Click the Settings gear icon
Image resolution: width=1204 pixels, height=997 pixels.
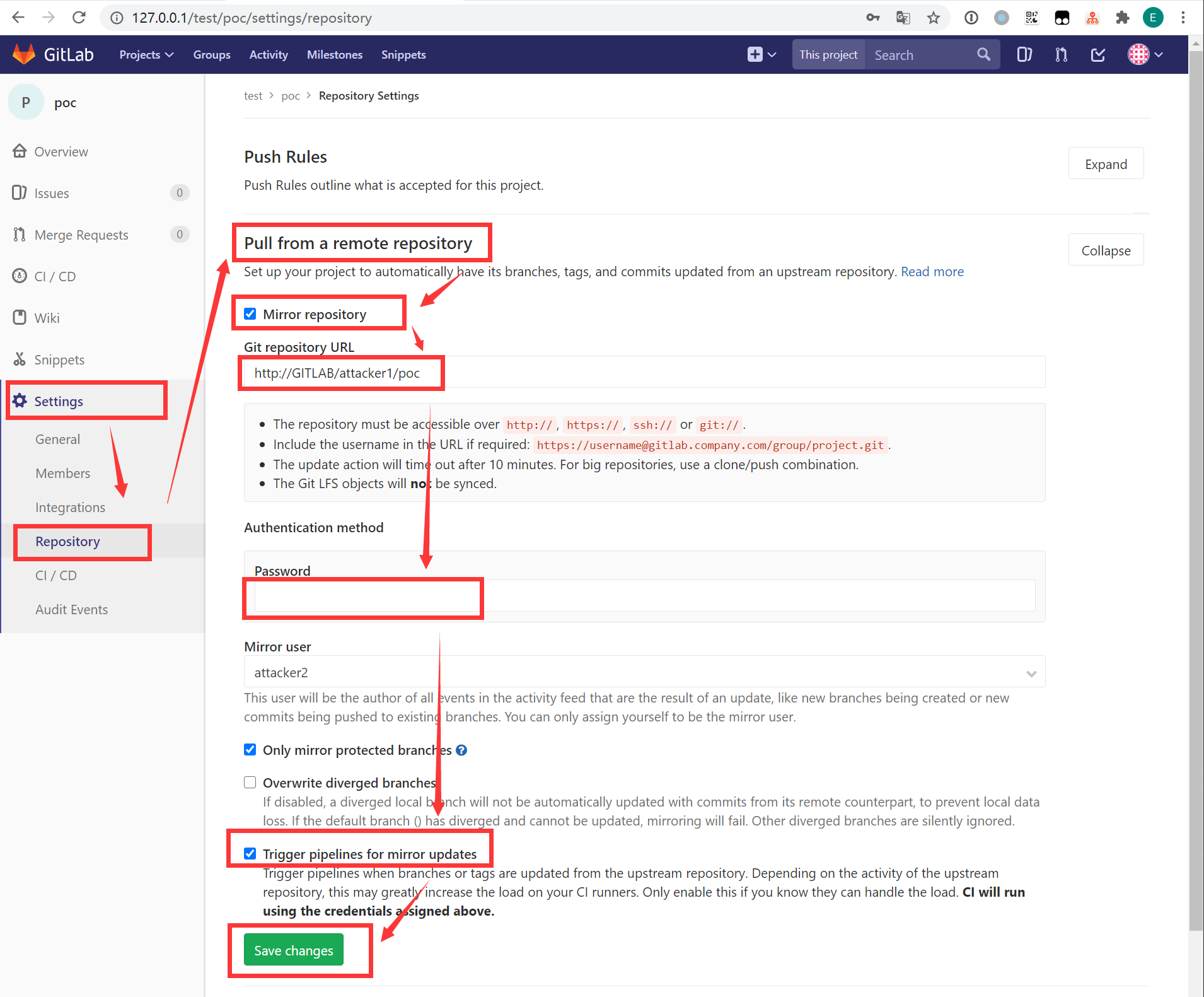click(x=20, y=401)
